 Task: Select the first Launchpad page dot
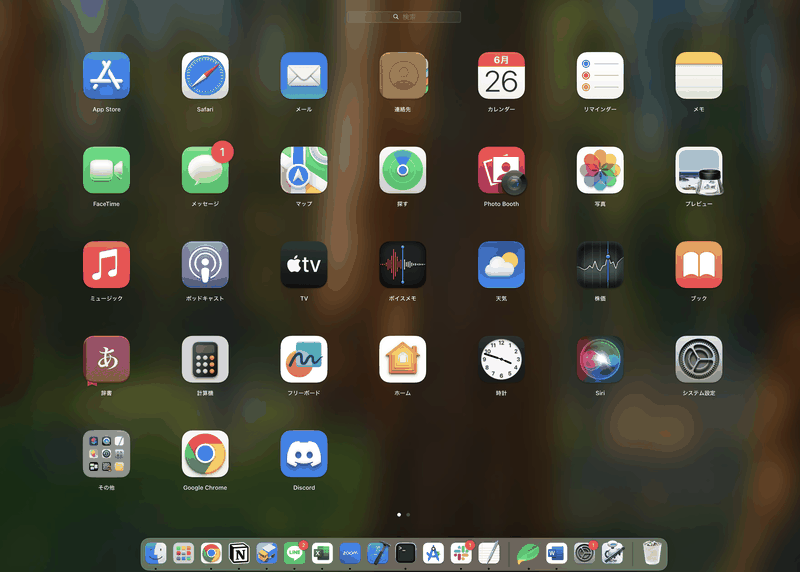click(399, 515)
